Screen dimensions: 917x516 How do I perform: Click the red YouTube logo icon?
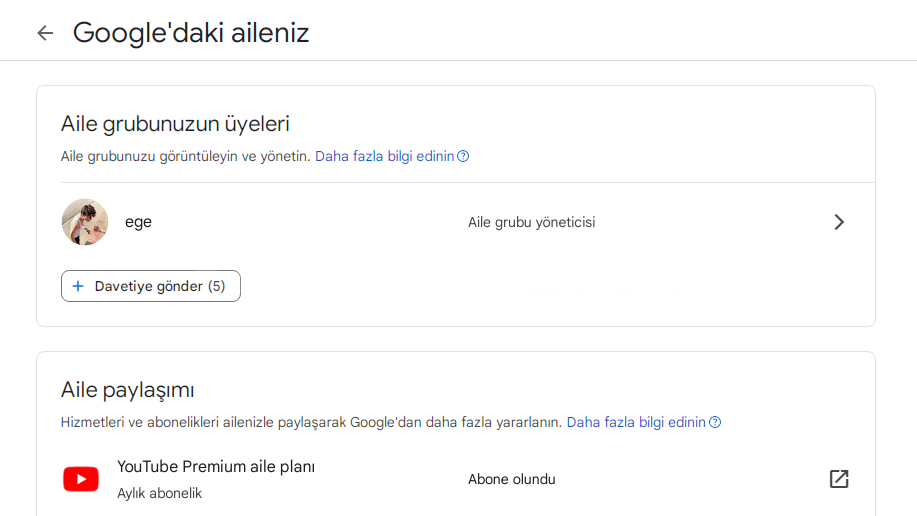81,479
